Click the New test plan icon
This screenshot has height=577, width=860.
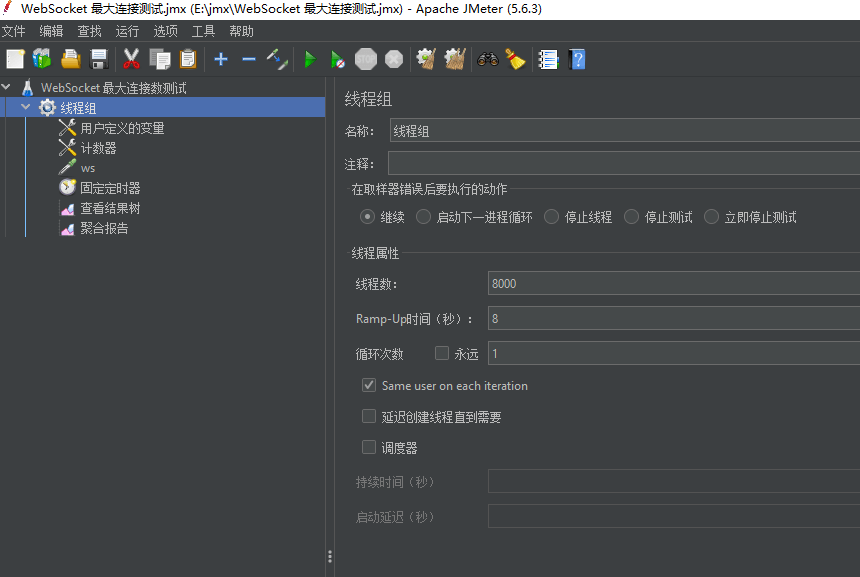(14, 59)
